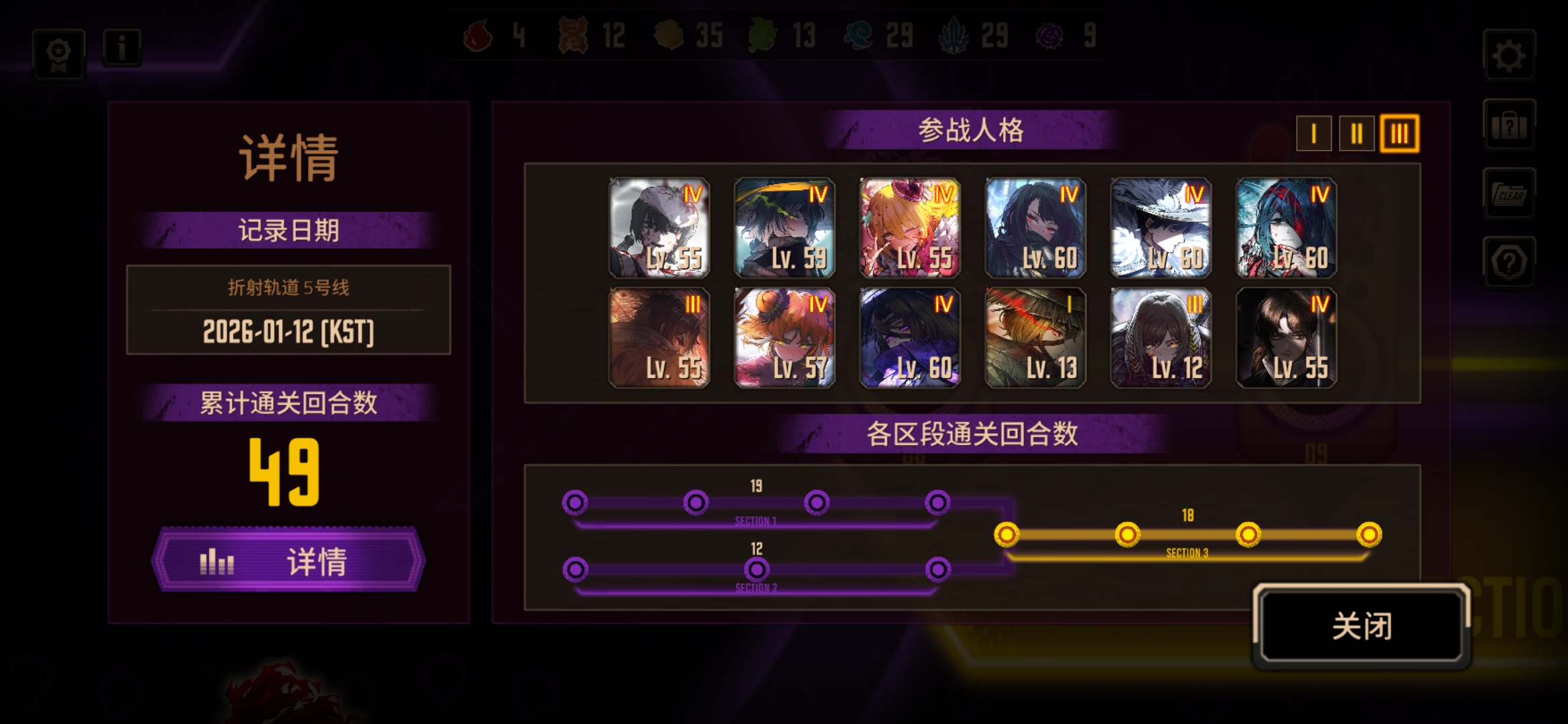The width and height of the screenshot is (1568, 724).
Task: Select the first node of Section 1
Action: [x=575, y=502]
